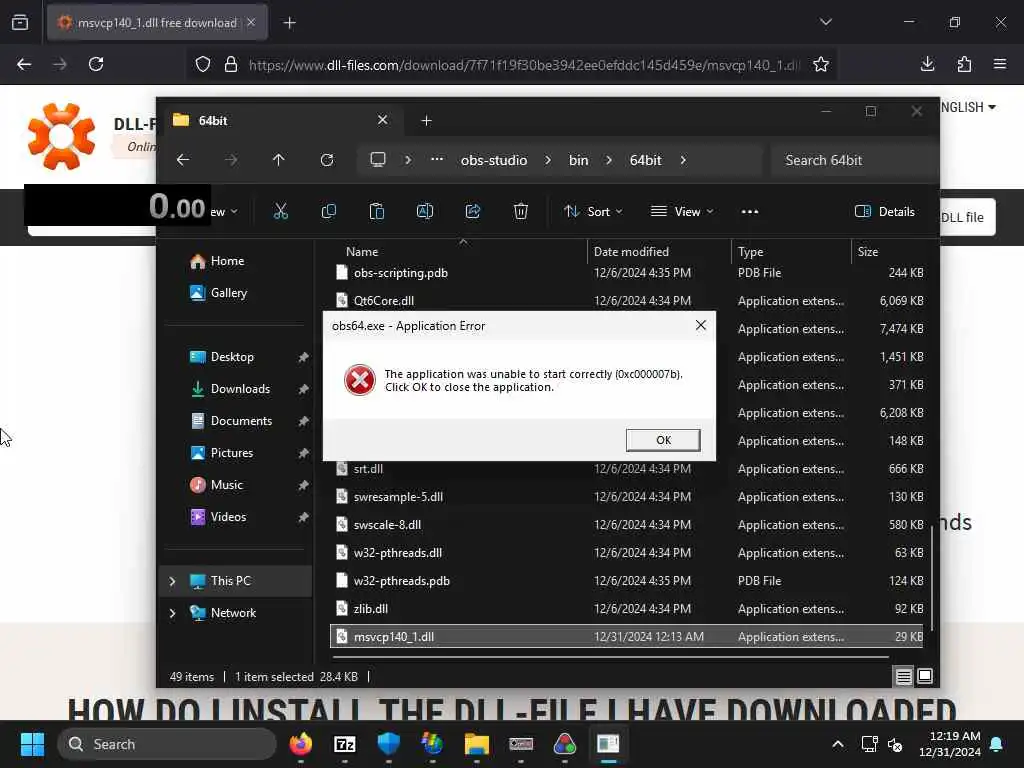The height and width of the screenshot is (768, 1024).
Task: Open the View dropdown in Explorer
Action: (x=682, y=212)
